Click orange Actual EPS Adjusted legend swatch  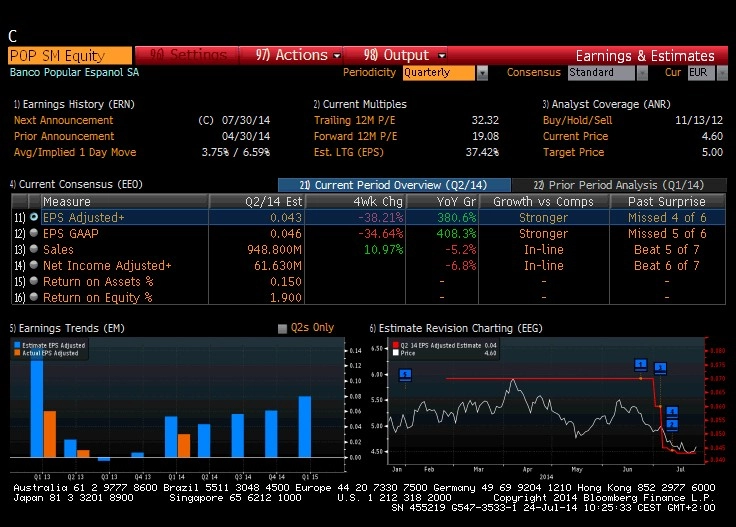17,353
